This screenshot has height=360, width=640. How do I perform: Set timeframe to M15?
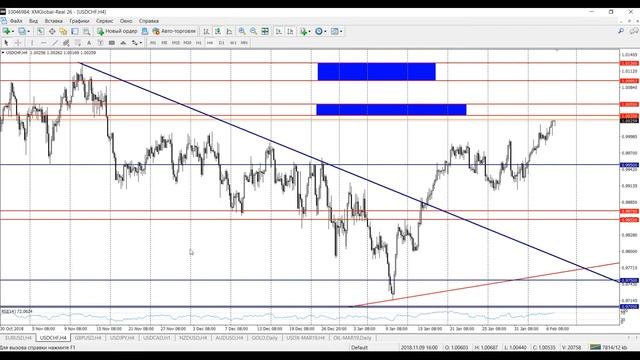pos(176,43)
